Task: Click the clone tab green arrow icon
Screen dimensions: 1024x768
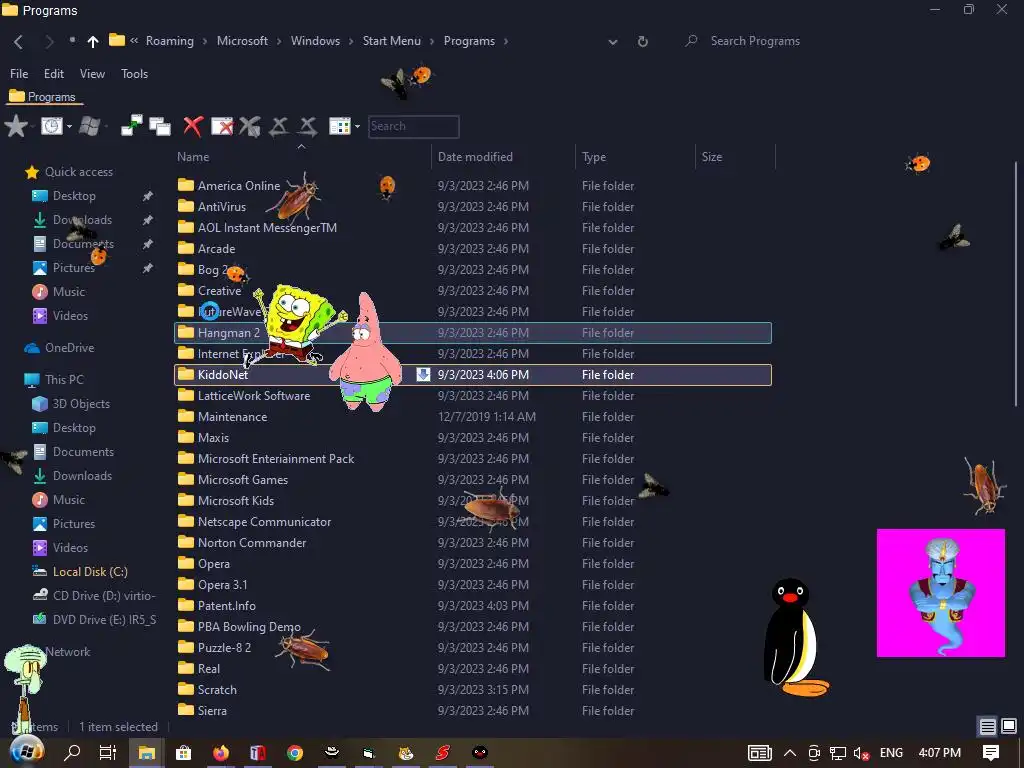Action: [131, 126]
